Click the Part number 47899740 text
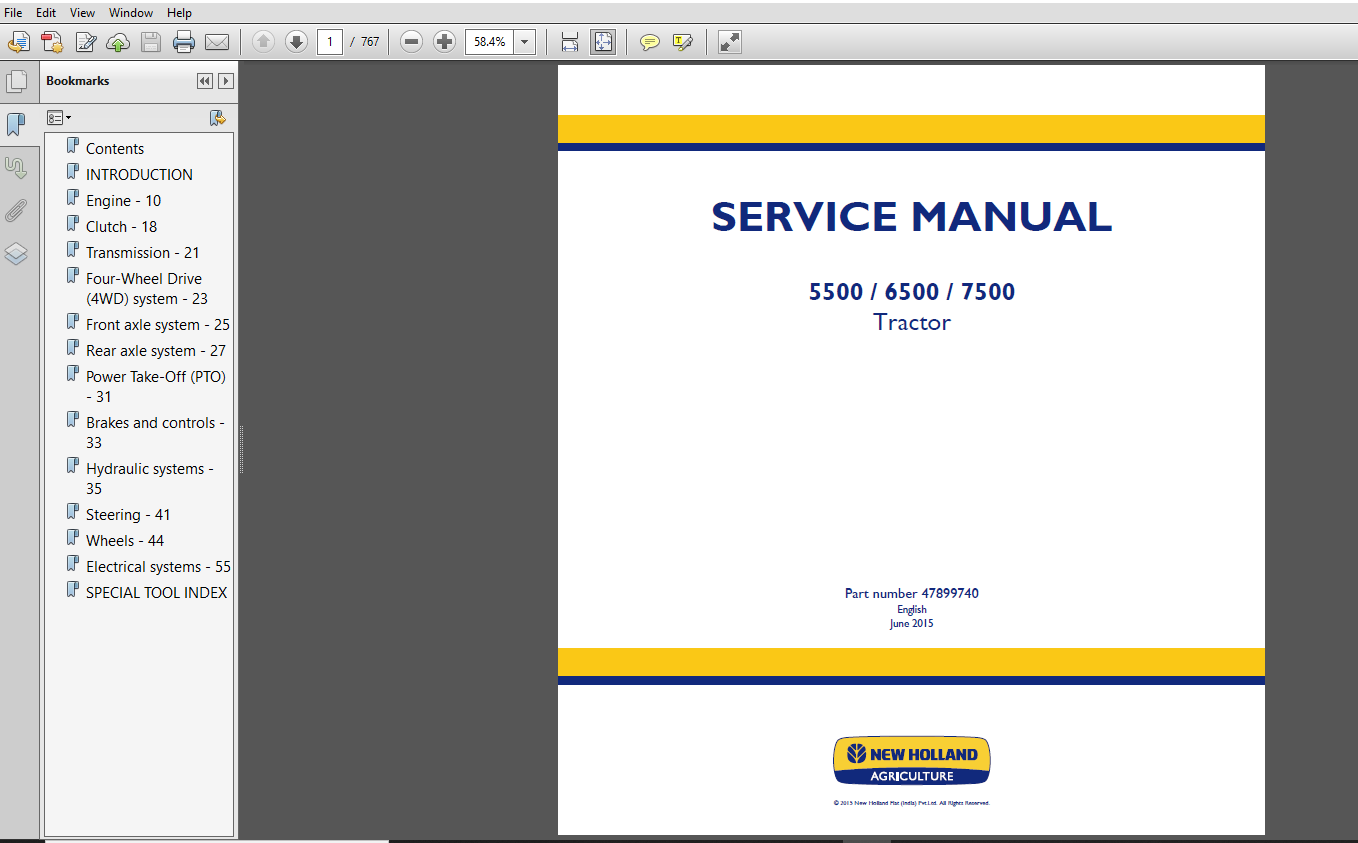Viewport: 1358px width, 843px height. pos(911,593)
